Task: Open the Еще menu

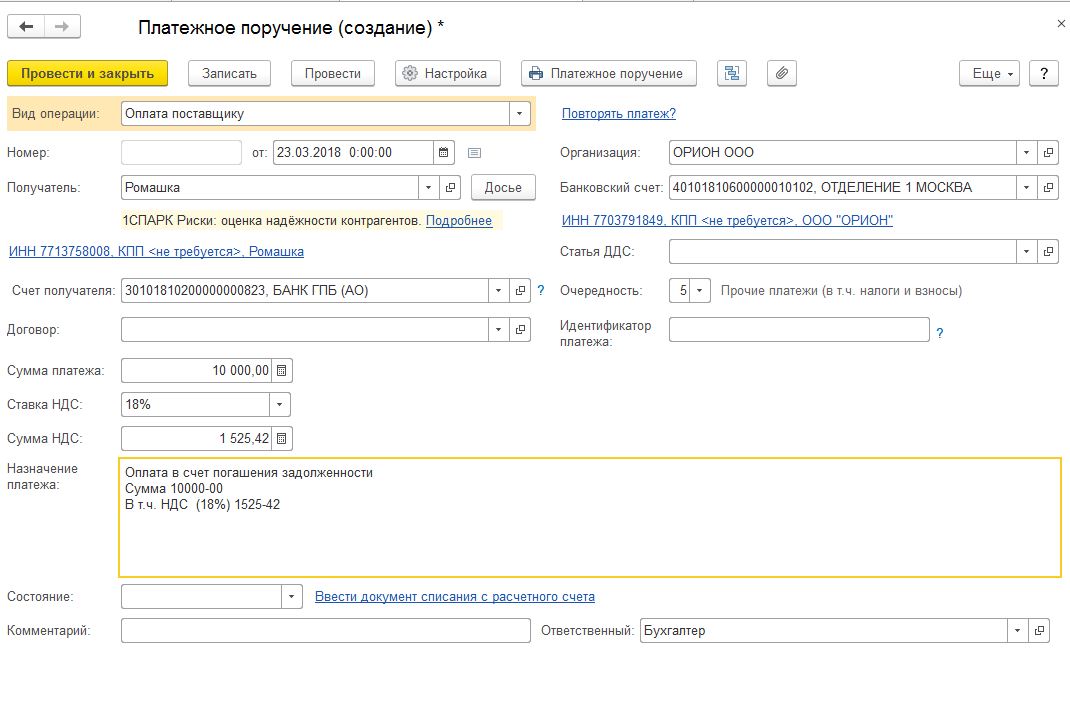Action: pyautogui.click(x=988, y=73)
